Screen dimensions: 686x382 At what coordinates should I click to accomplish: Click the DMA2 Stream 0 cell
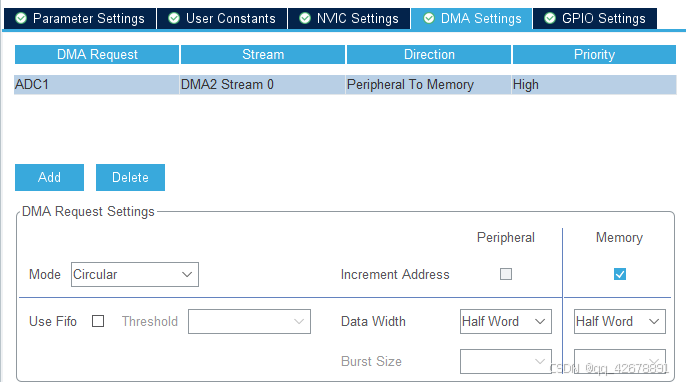262,84
